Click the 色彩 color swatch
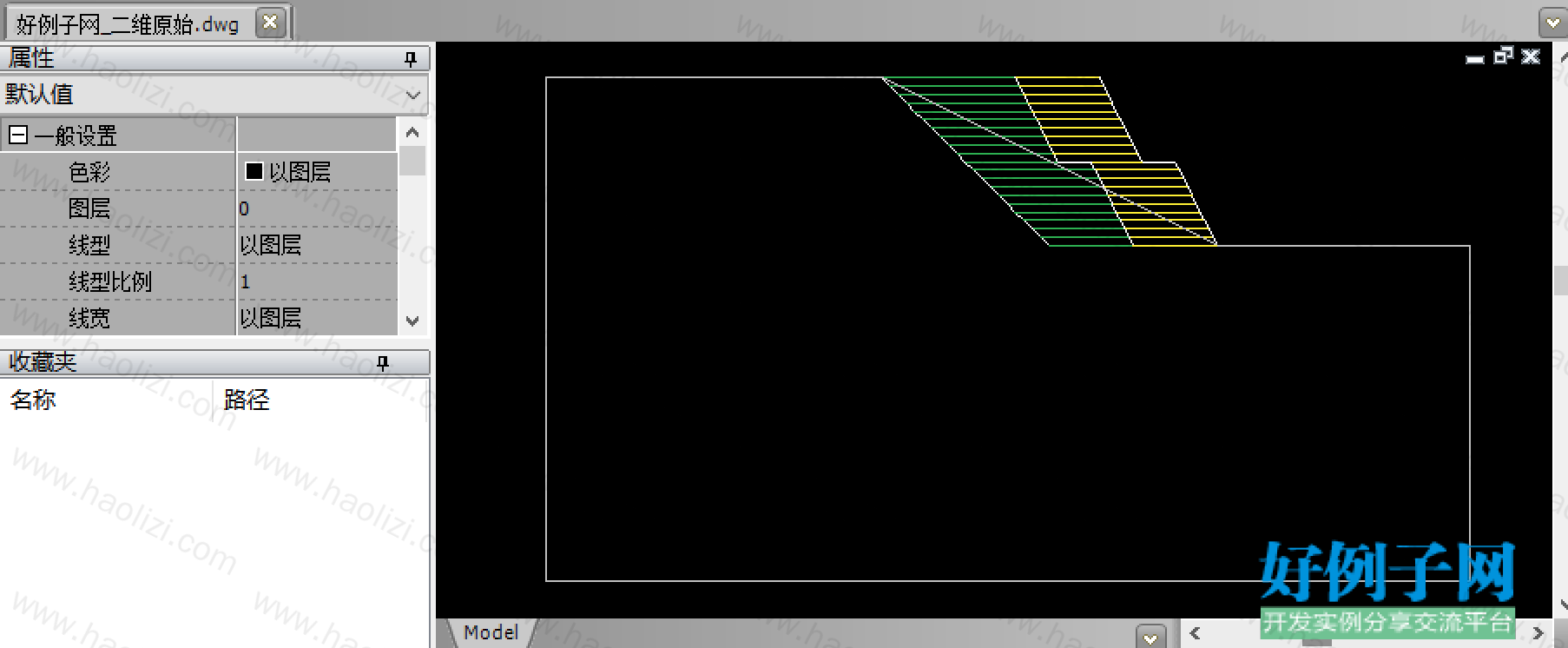This screenshot has height=648, width=1568. (x=254, y=171)
